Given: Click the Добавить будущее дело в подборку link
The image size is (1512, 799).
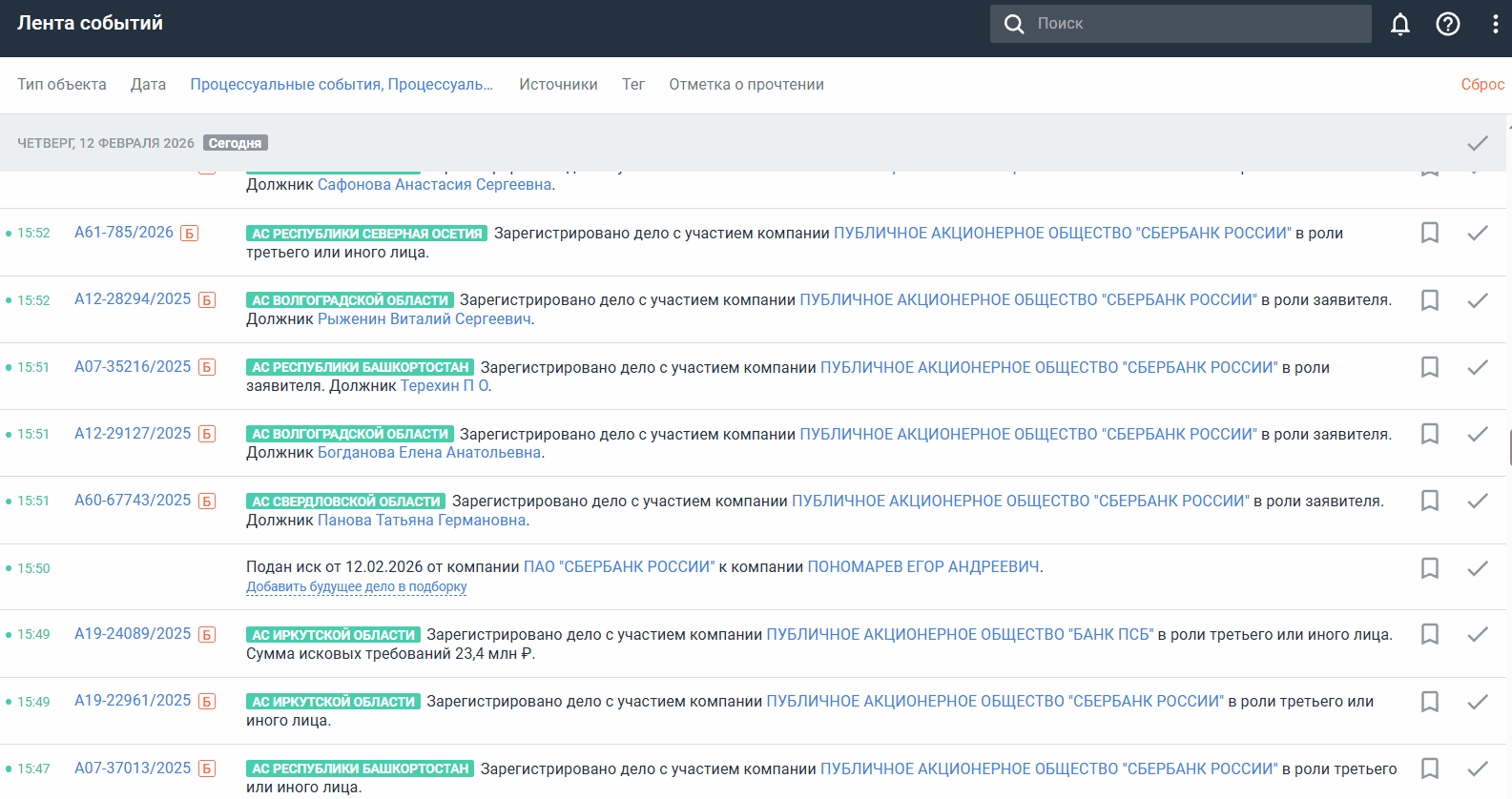Looking at the screenshot, I should pos(356,587).
